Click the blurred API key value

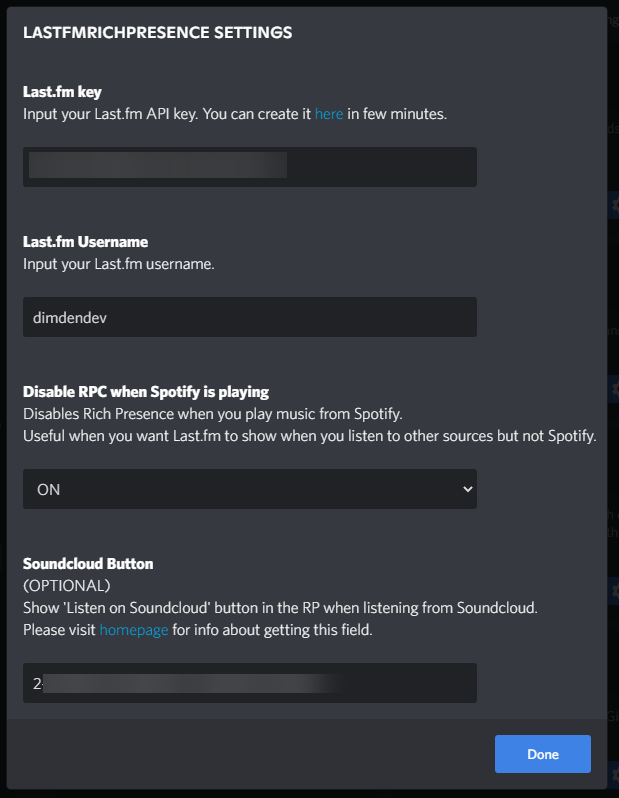point(158,166)
